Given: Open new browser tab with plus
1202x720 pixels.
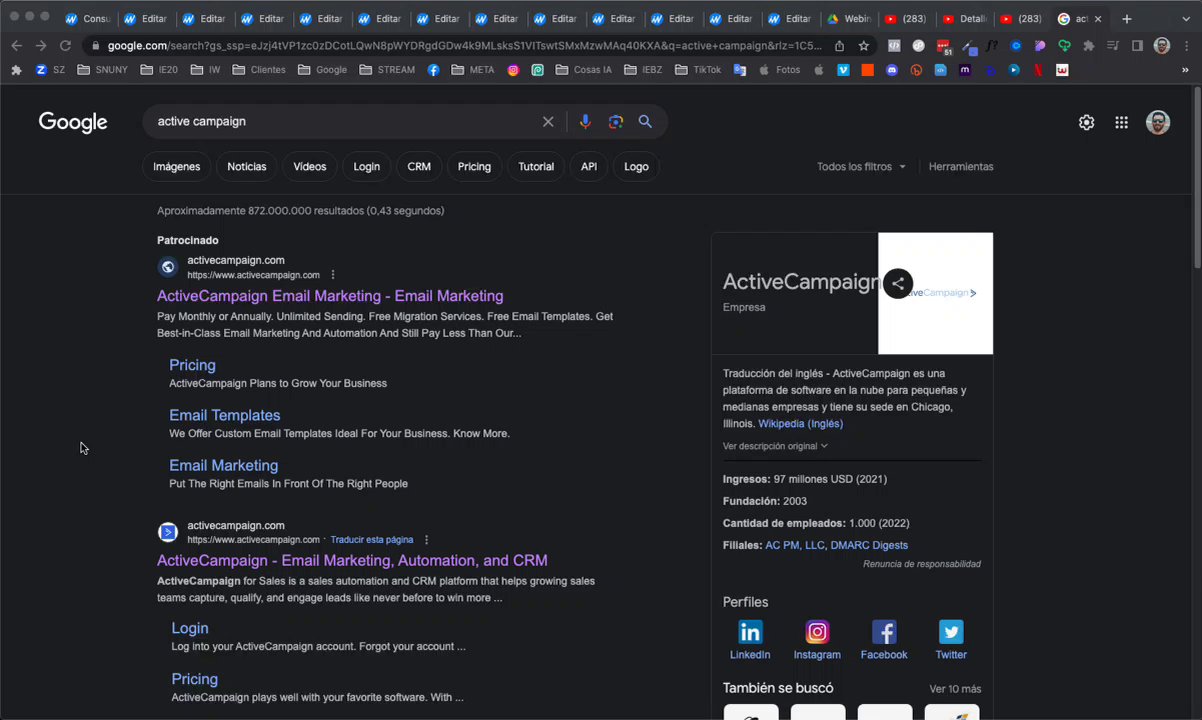Looking at the screenshot, I should [1127, 19].
